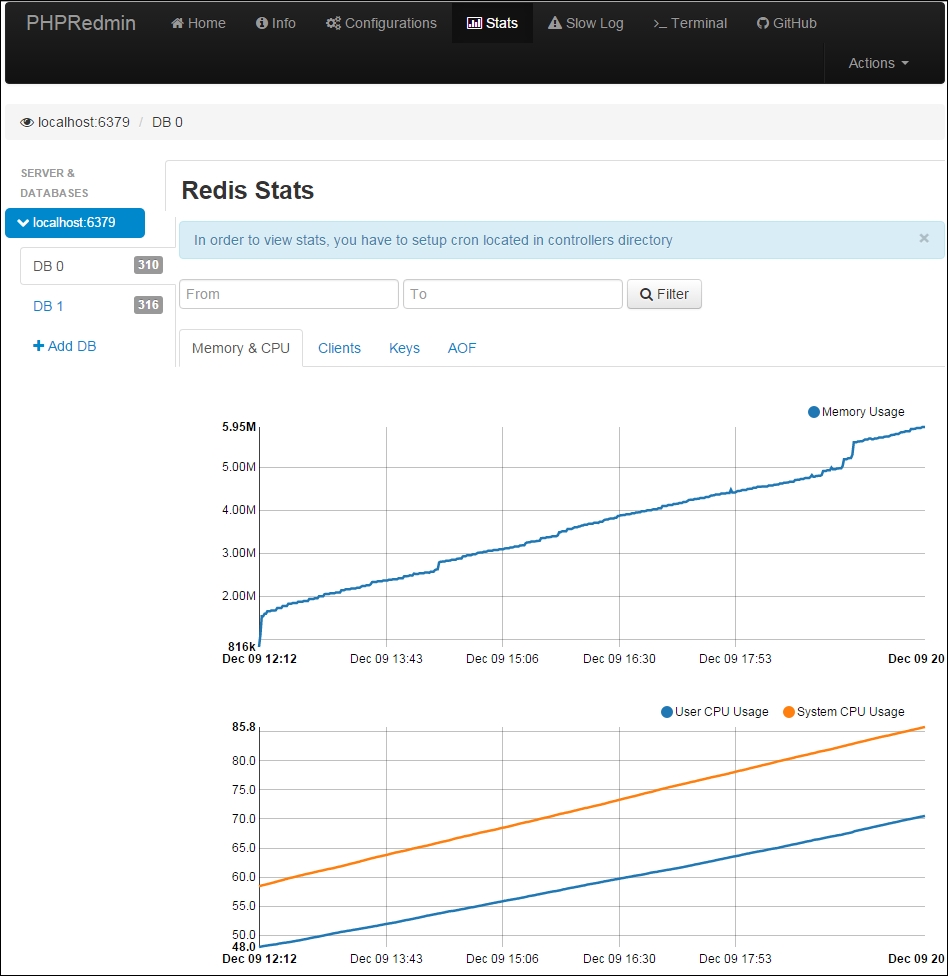This screenshot has width=948, height=976.
Task: Click the plus icon for Add DB
Action: click(39, 346)
